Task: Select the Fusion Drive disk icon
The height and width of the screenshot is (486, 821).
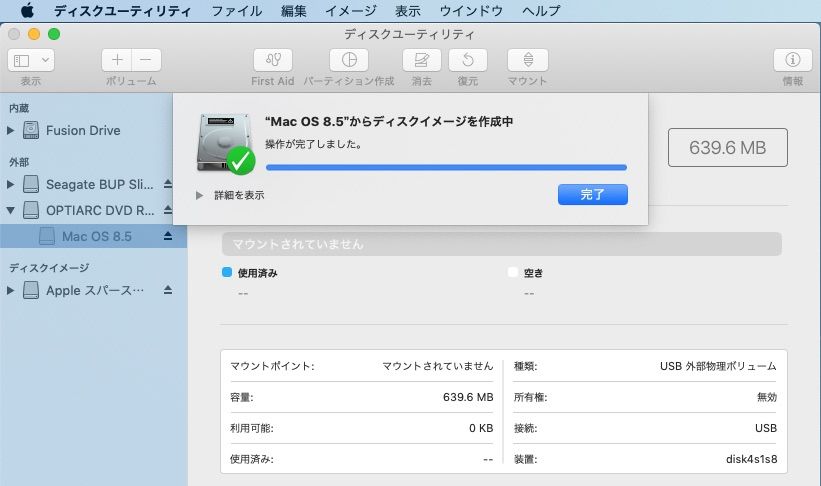Action: pyautogui.click(x=31, y=130)
